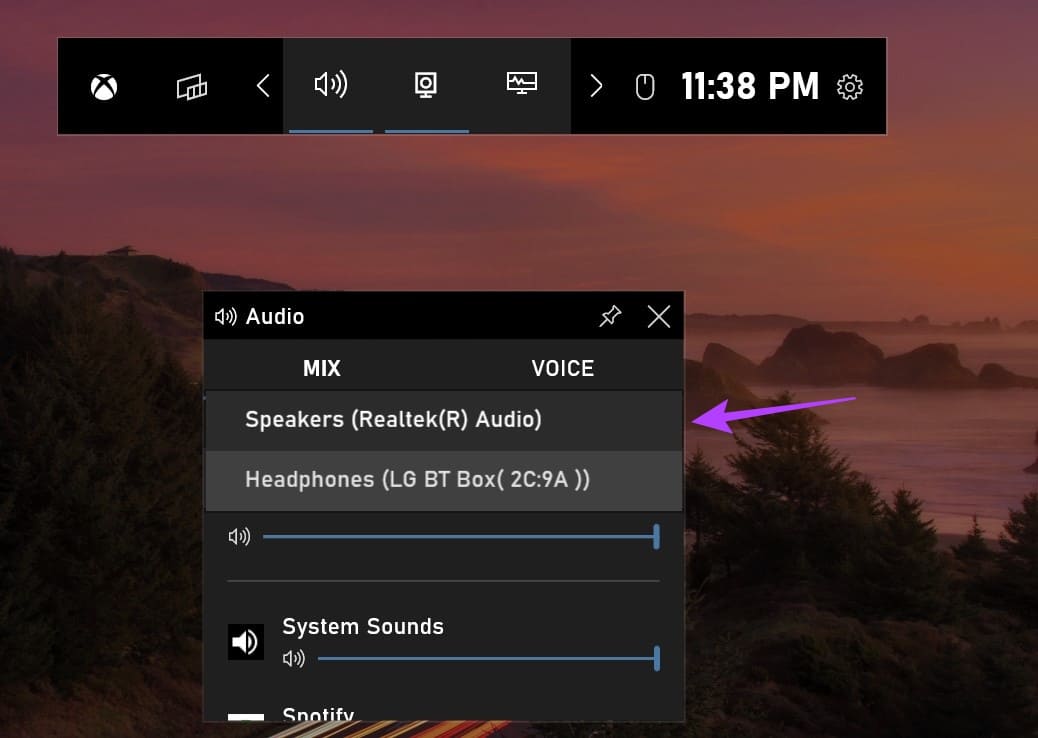
Task: Toggle the Performance widget icon
Action: pyautogui.click(x=522, y=83)
